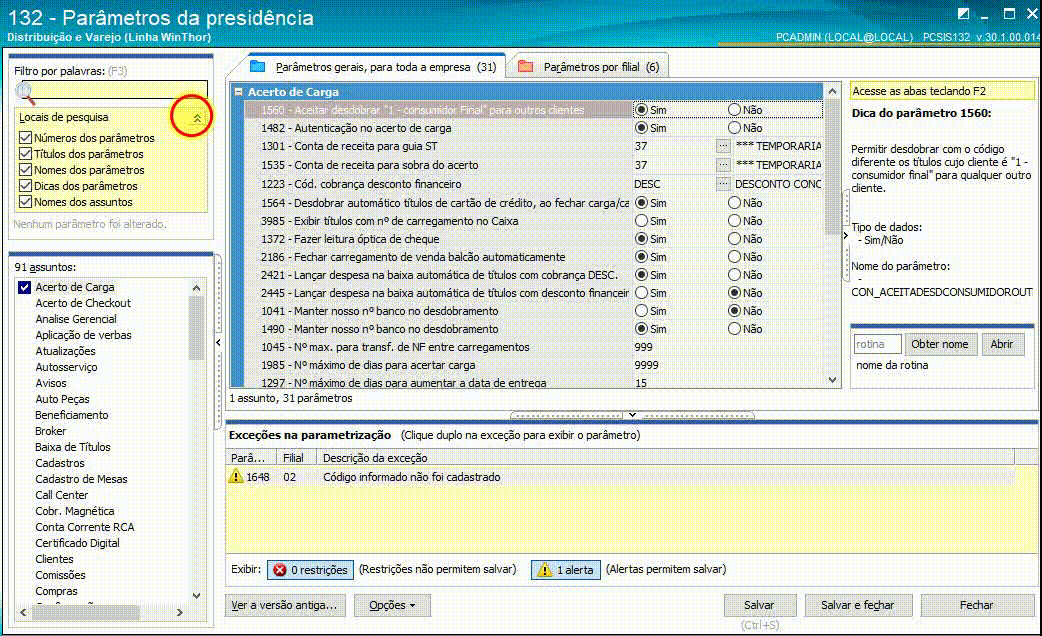Viewport: 1042px width, 636px height.
Task: Click the warning icon on exception row 1648
Action: (x=236, y=477)
